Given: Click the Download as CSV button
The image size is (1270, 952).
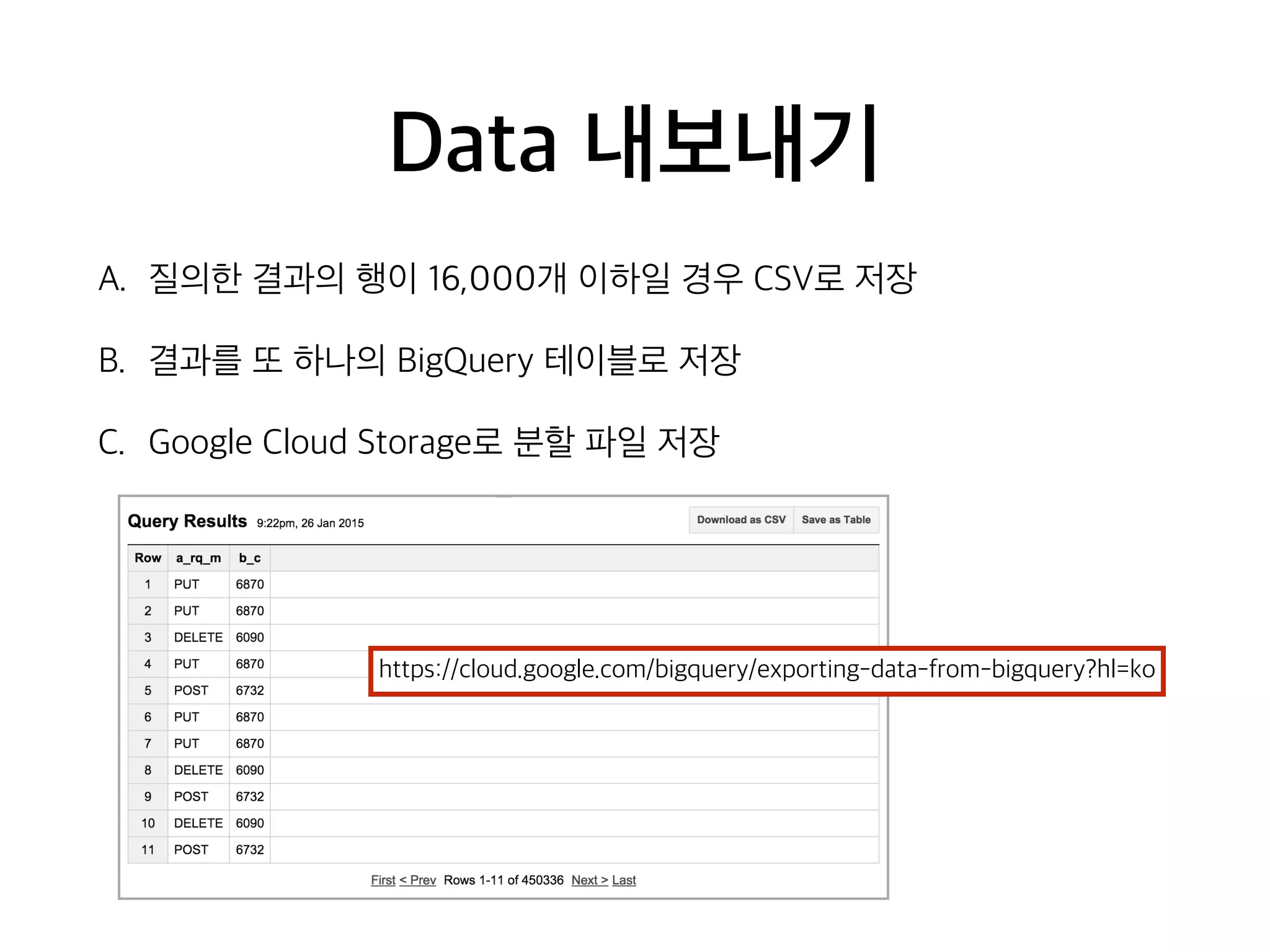Looking at the screenshot, I should 741,520.
